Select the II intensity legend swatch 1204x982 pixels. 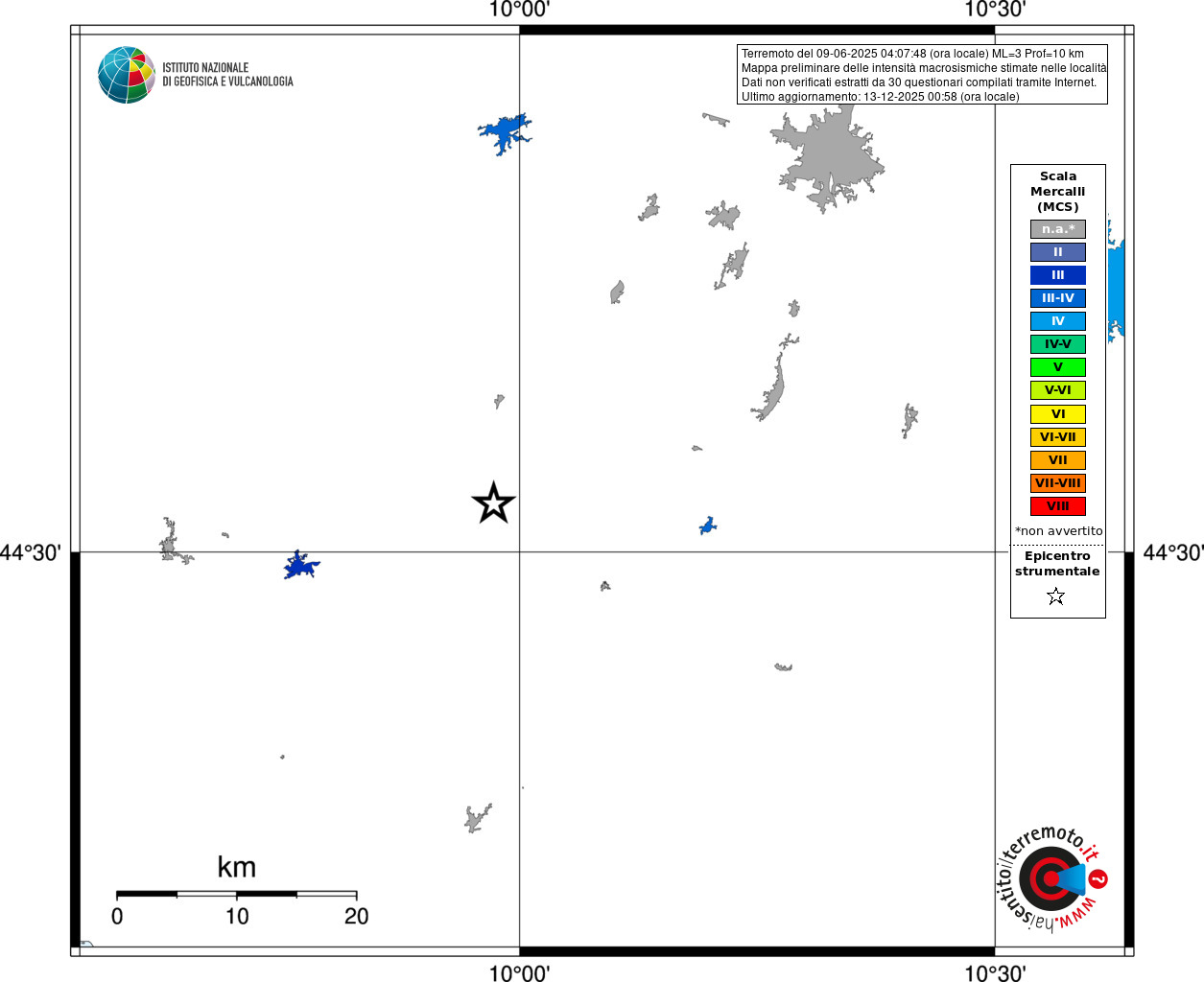(x=1058, y=252)
